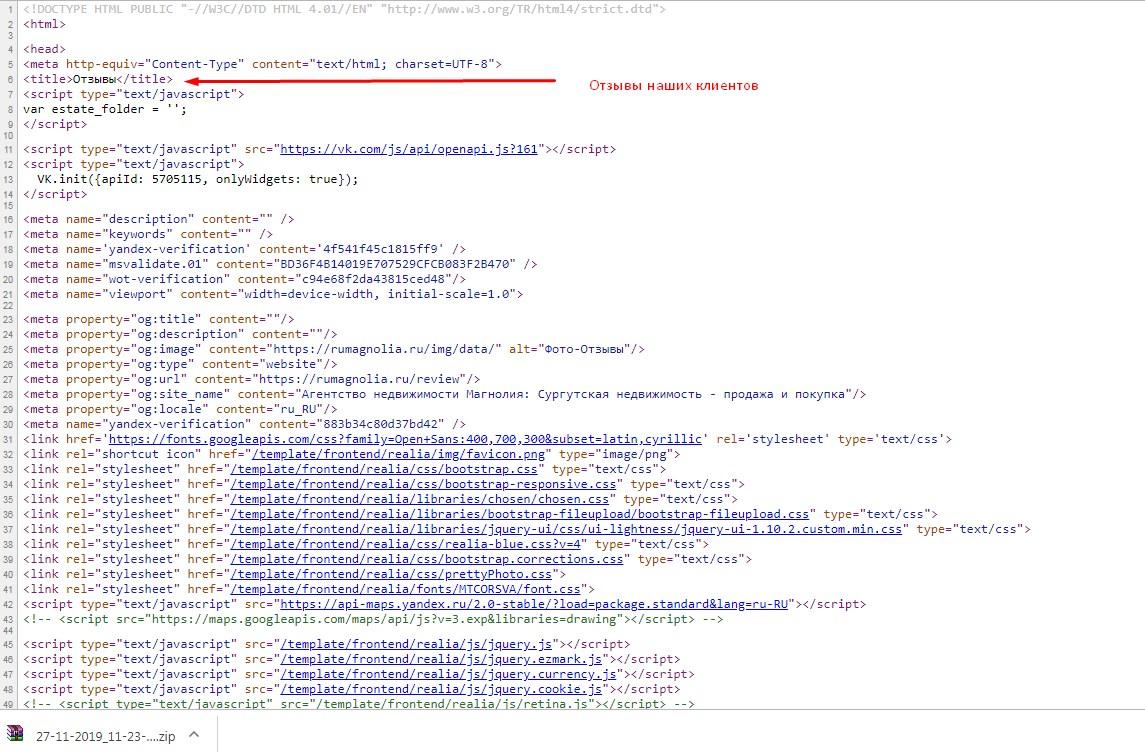Screen dimensions: 1145x752
Task: Click the og:site_name Агентство недвижимости line
Action: pyautogui.click(x=445, y=394)
